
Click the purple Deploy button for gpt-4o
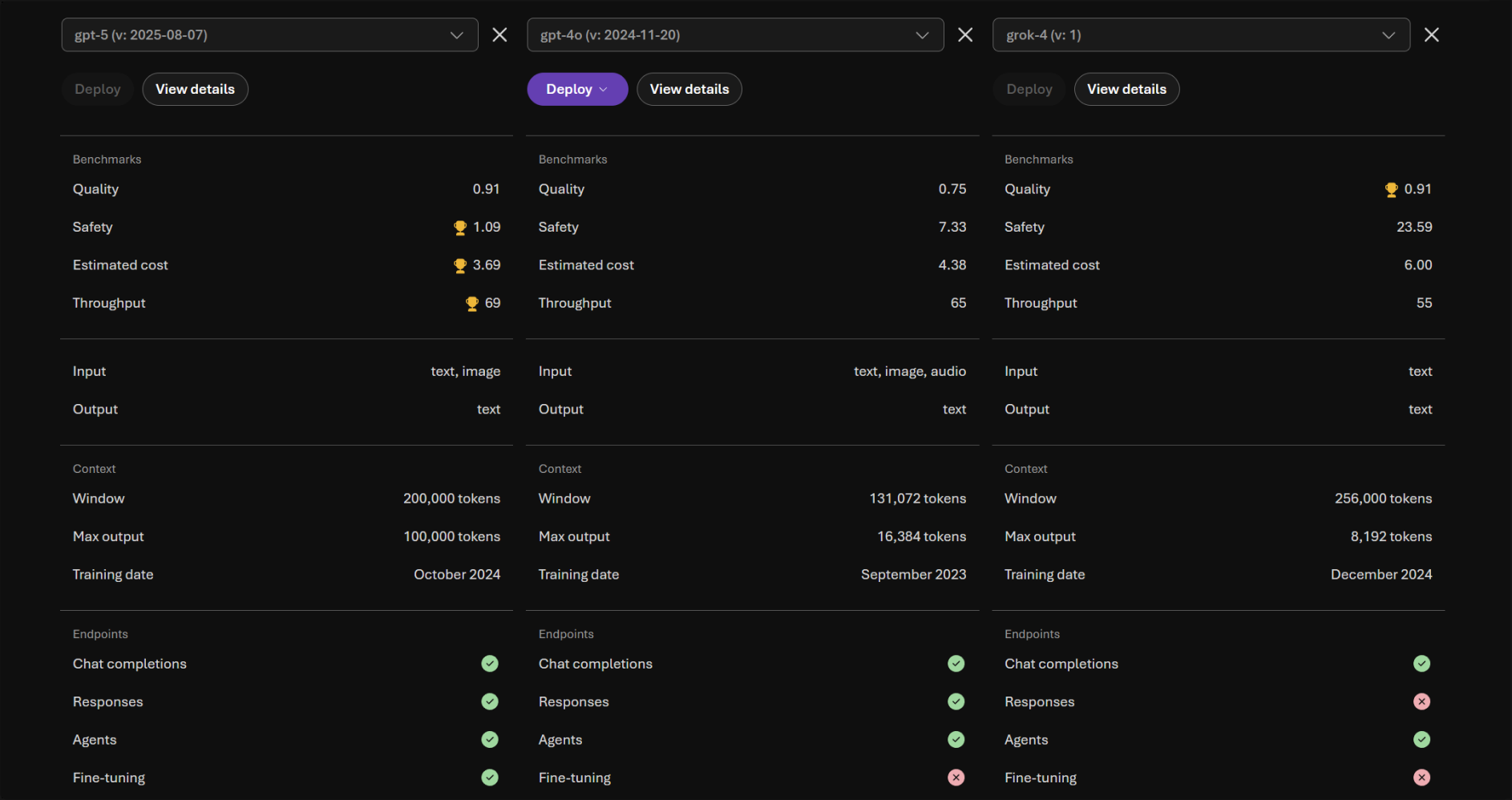577,89
